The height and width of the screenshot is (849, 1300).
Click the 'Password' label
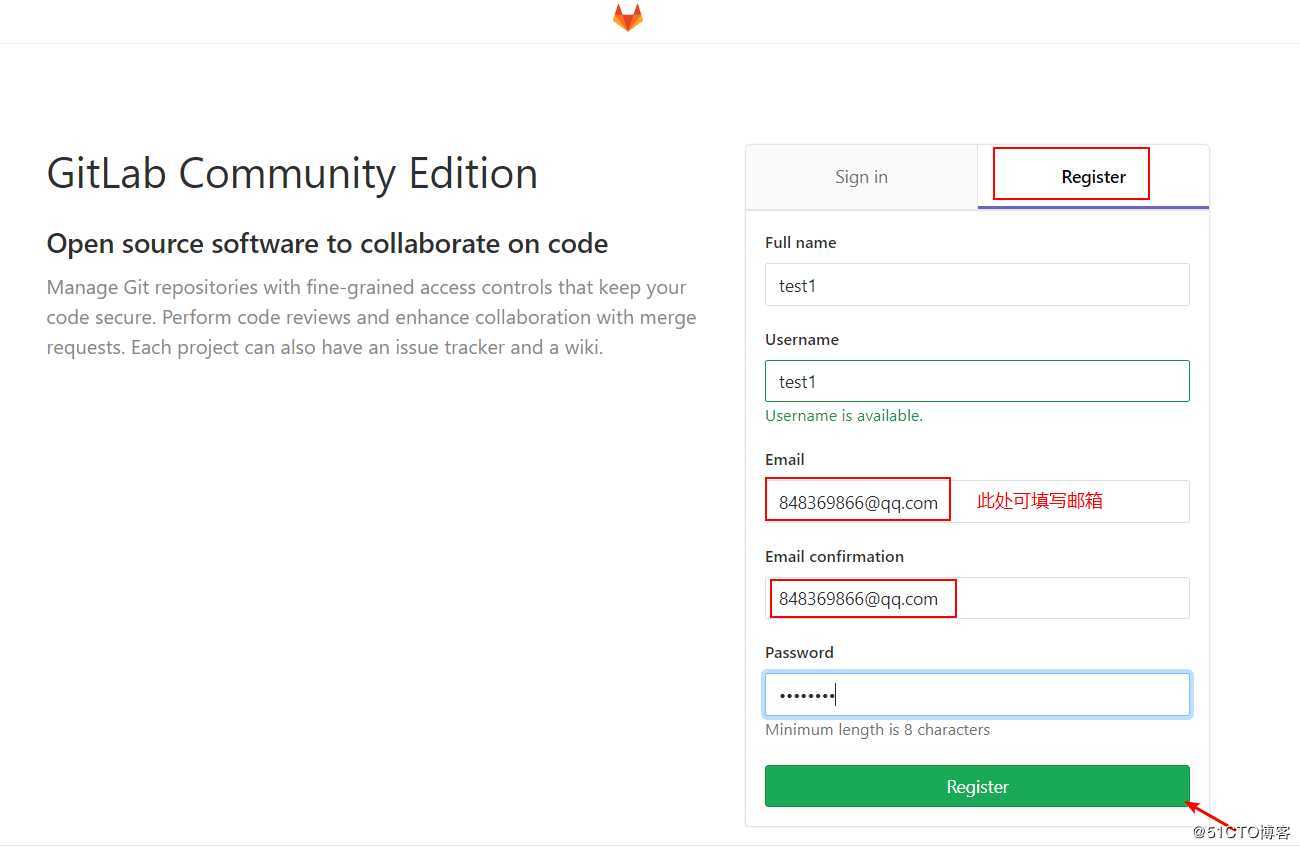click(x=799, y=653)
